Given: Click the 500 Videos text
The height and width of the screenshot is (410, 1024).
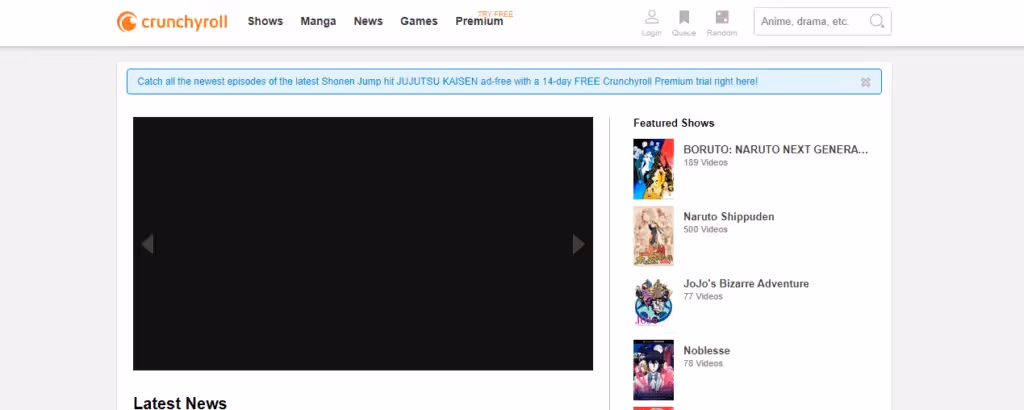Looking at the screenshot, I should 705,230.
